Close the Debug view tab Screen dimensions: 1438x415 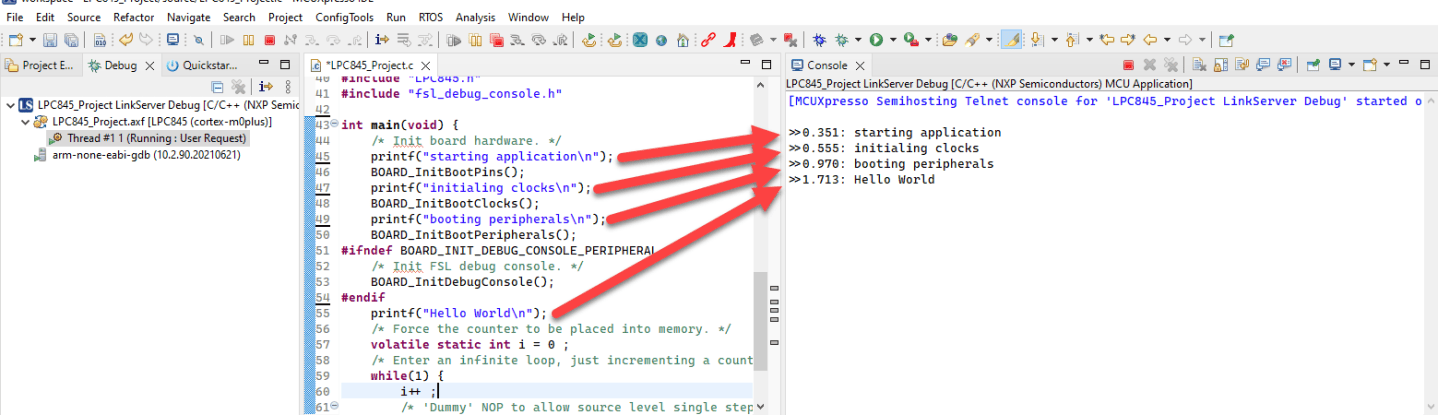(149, 66)
